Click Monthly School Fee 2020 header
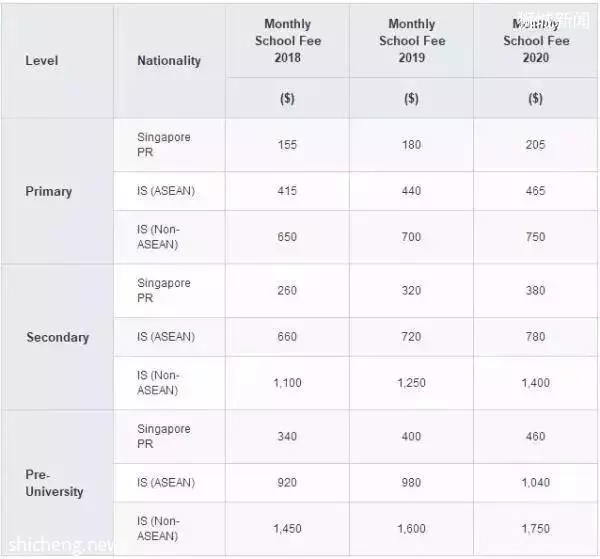 (x=536, y=41)
